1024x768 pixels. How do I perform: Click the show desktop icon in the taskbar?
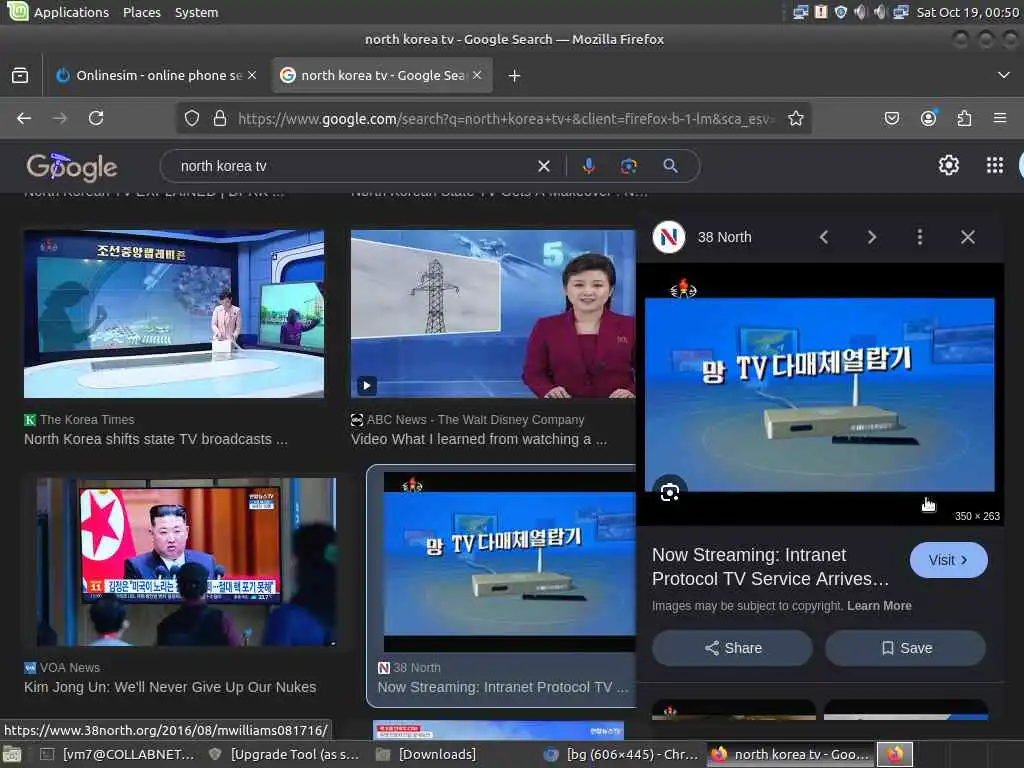click(x=12, y=754)
